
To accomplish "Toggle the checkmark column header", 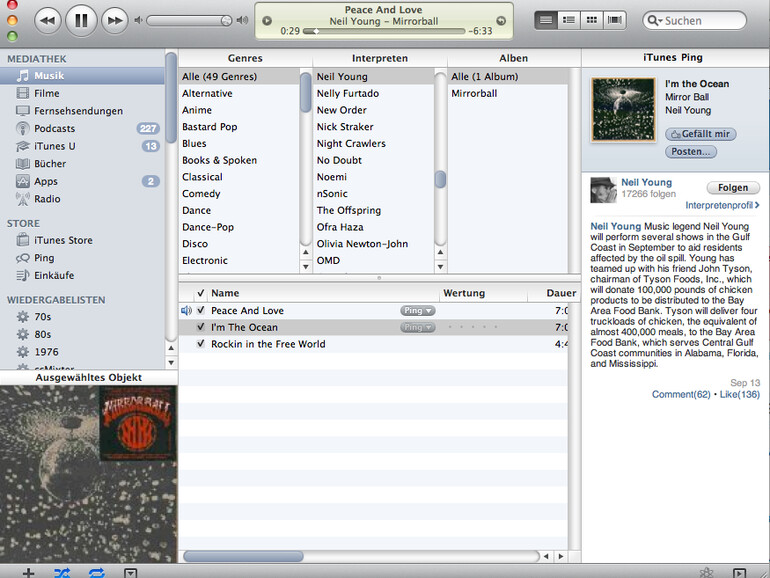I will coord(200,293).
